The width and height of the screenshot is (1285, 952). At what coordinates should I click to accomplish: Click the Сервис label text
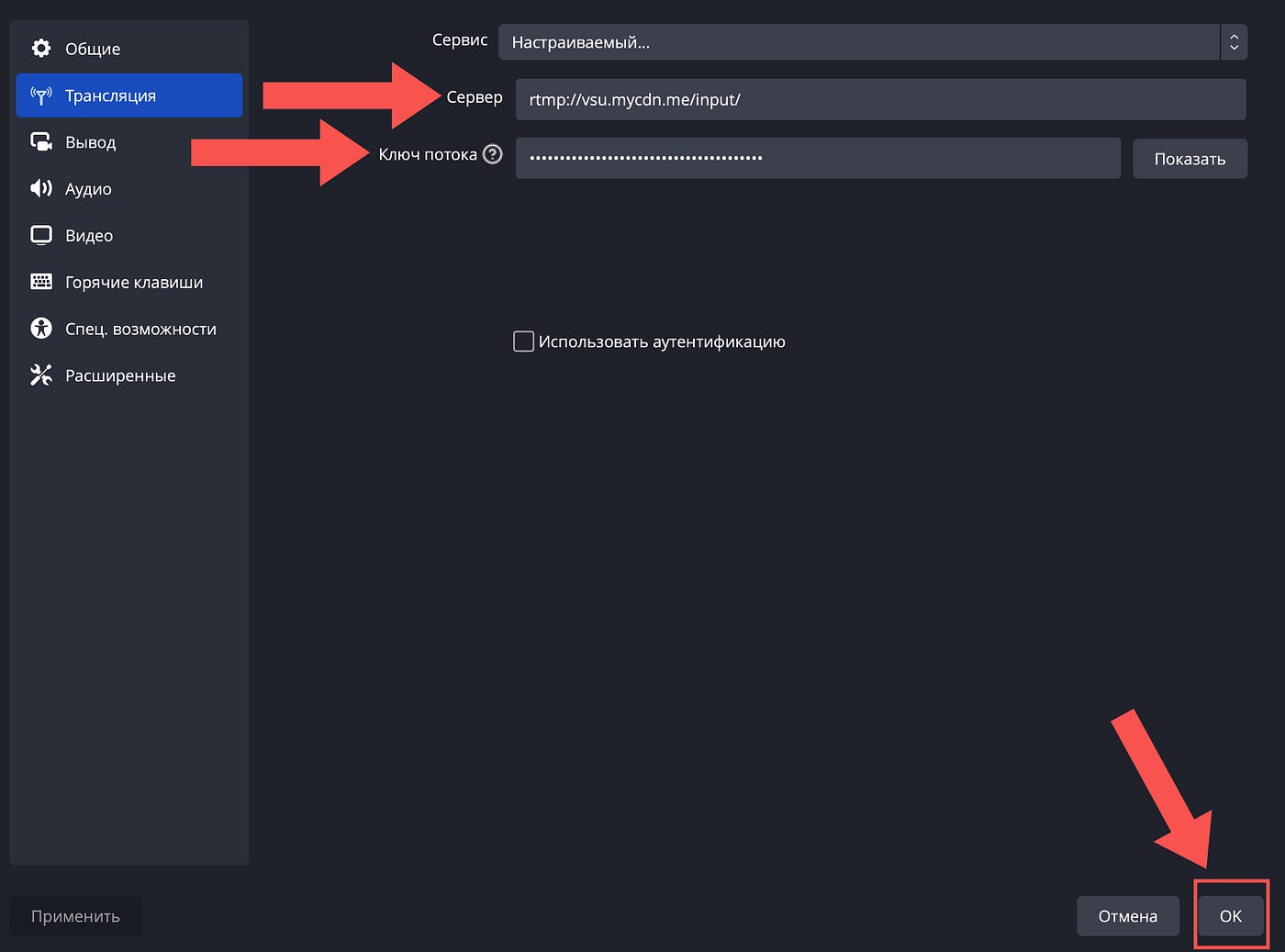coord(460,39)
